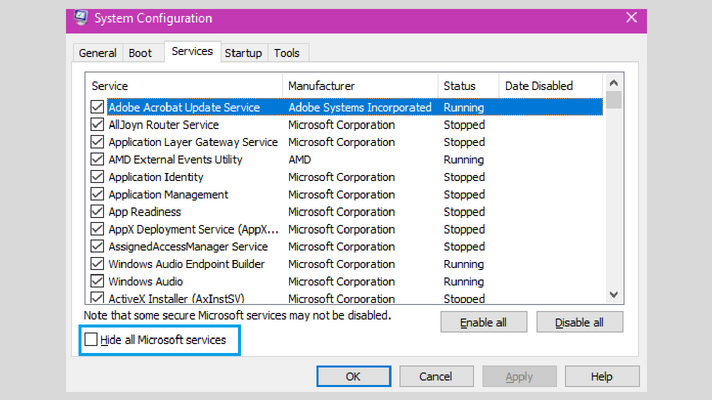
Task: Open the Boot tab
Action: pos(140,53)
